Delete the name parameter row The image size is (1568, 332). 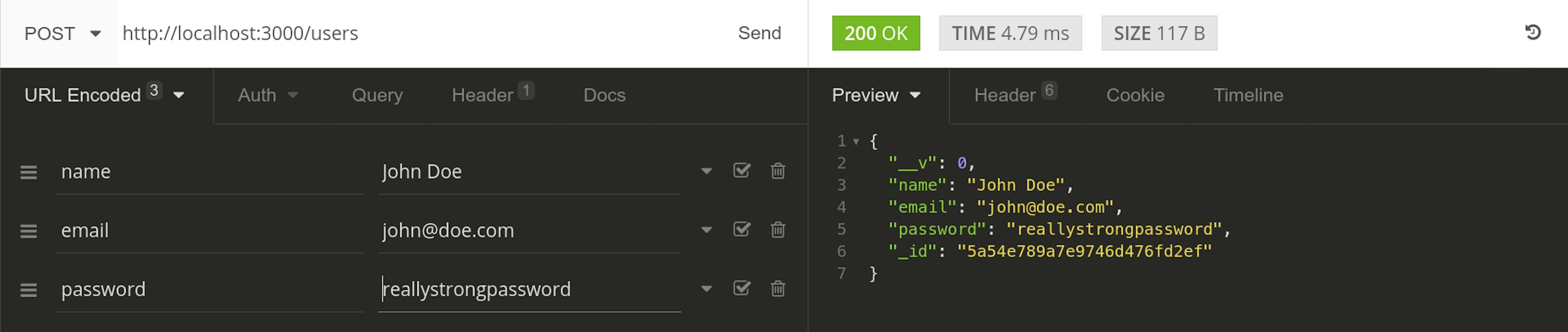tap(777, 171)
